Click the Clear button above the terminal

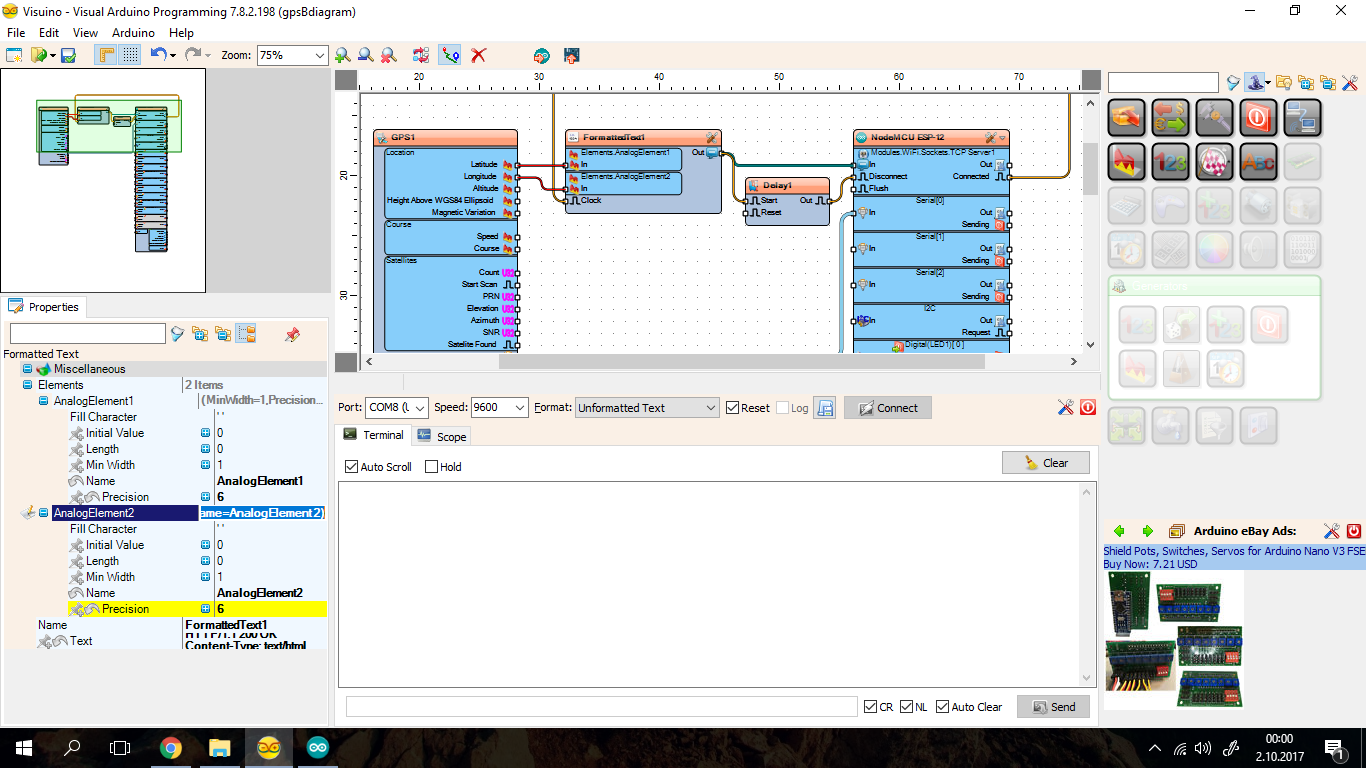coord(1046,462)
